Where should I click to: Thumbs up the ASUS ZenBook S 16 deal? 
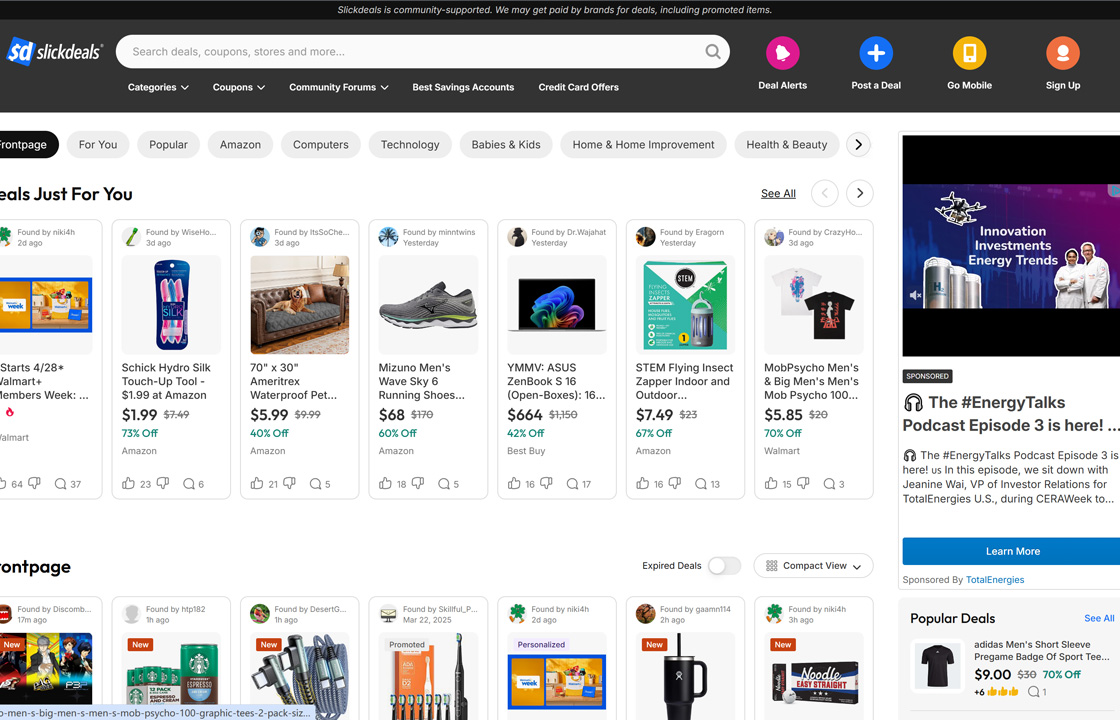pos(514,483)
